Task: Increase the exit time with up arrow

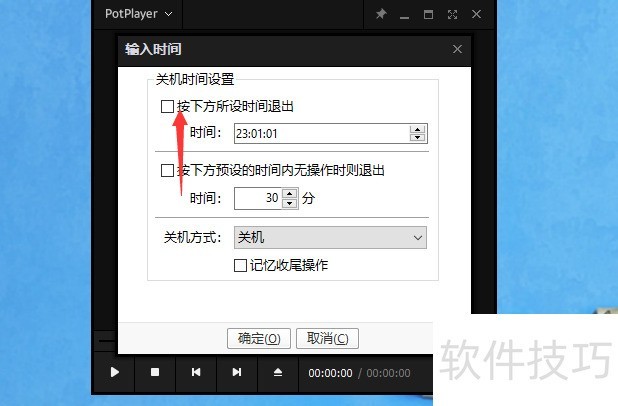Action: 417,129
